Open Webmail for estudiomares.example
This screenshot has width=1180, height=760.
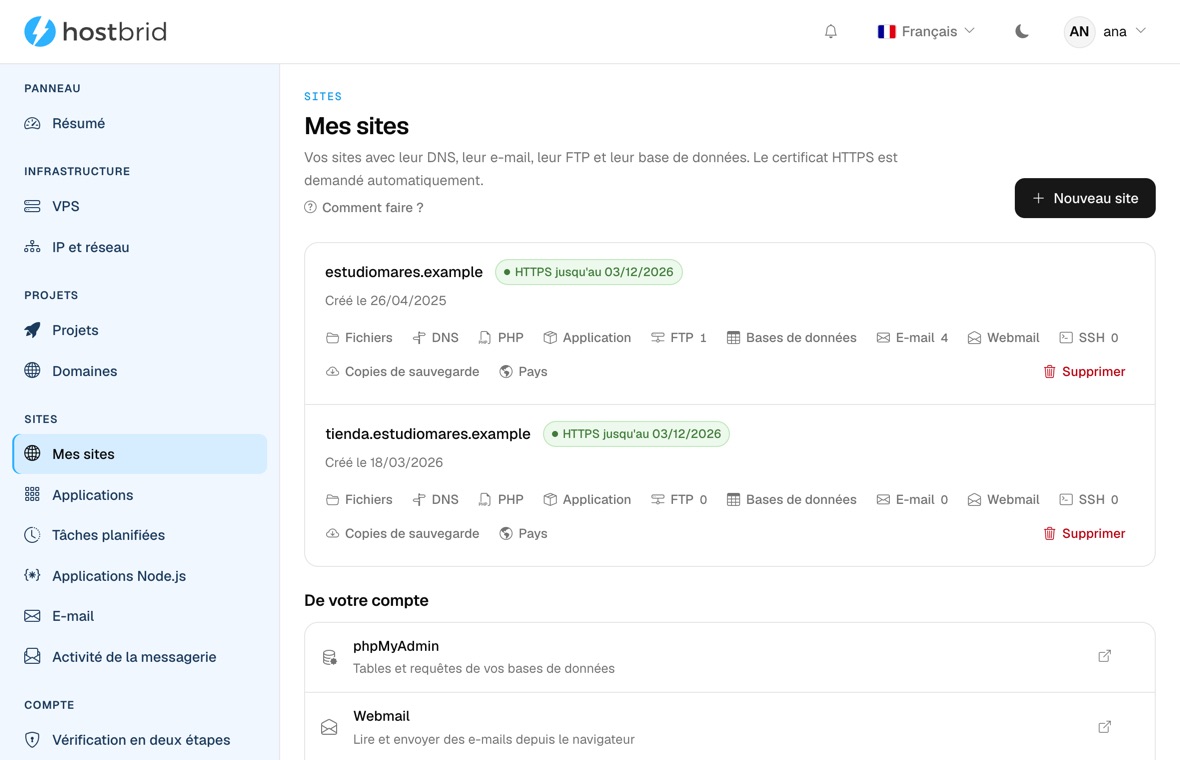[x=1003, y=338]
